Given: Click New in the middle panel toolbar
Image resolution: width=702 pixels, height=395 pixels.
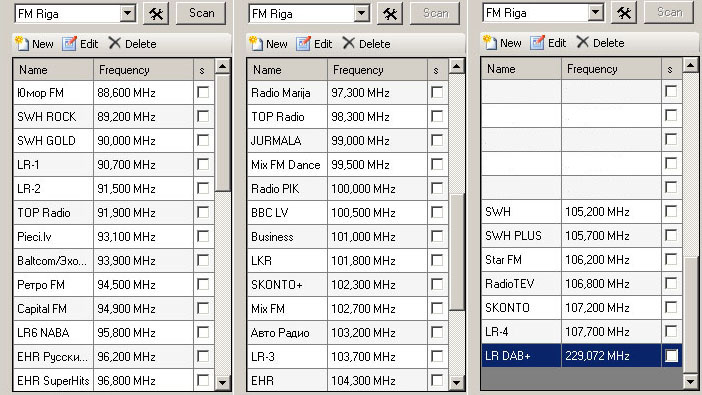Looking at the screenshot, I should (269, 44).
